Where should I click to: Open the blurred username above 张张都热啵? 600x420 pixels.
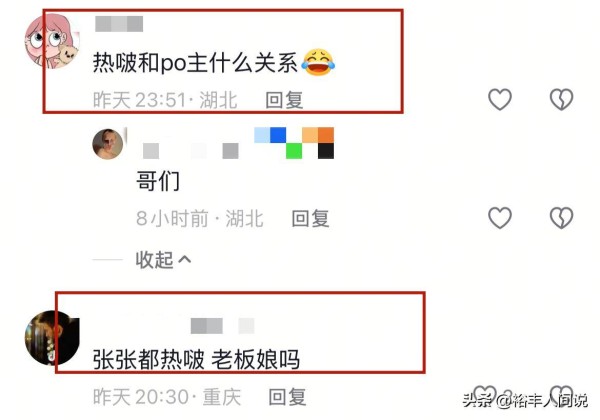pos(223,326)
